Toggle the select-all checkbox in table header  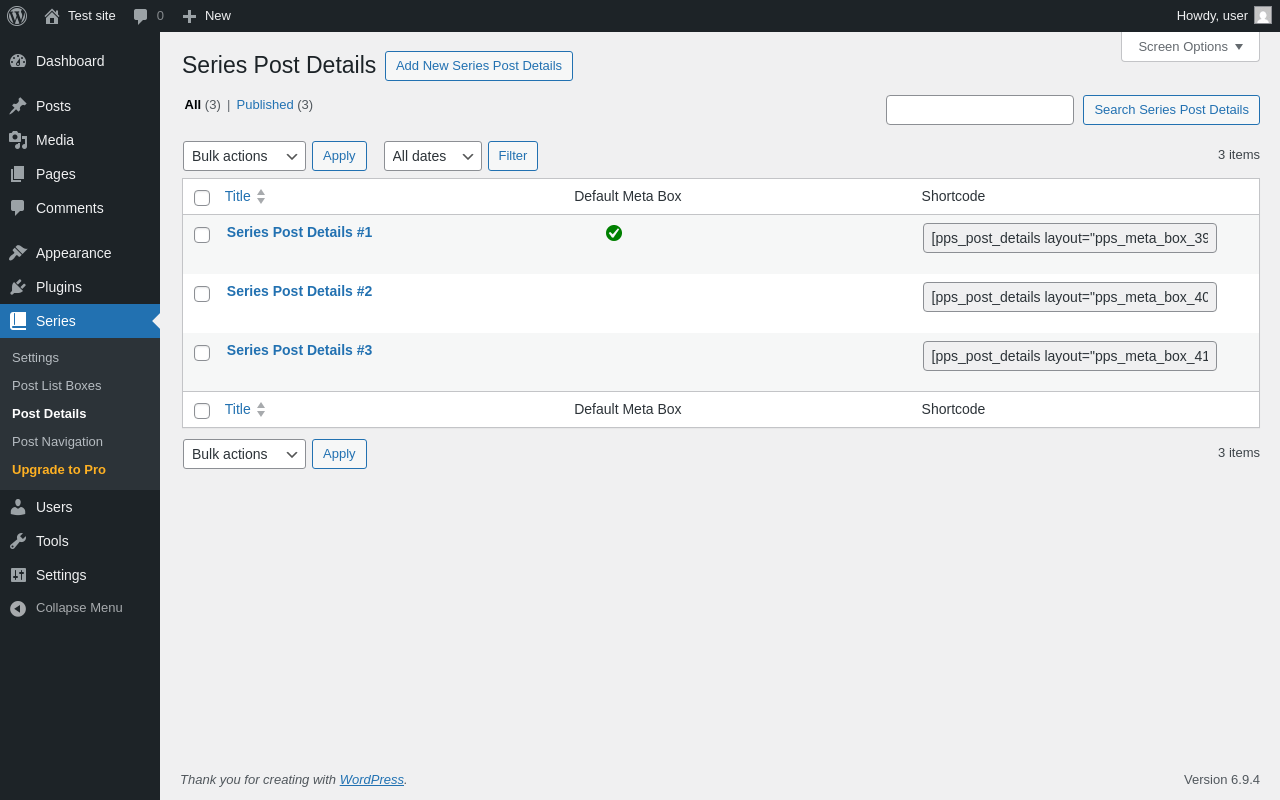(x=202, y=198)
